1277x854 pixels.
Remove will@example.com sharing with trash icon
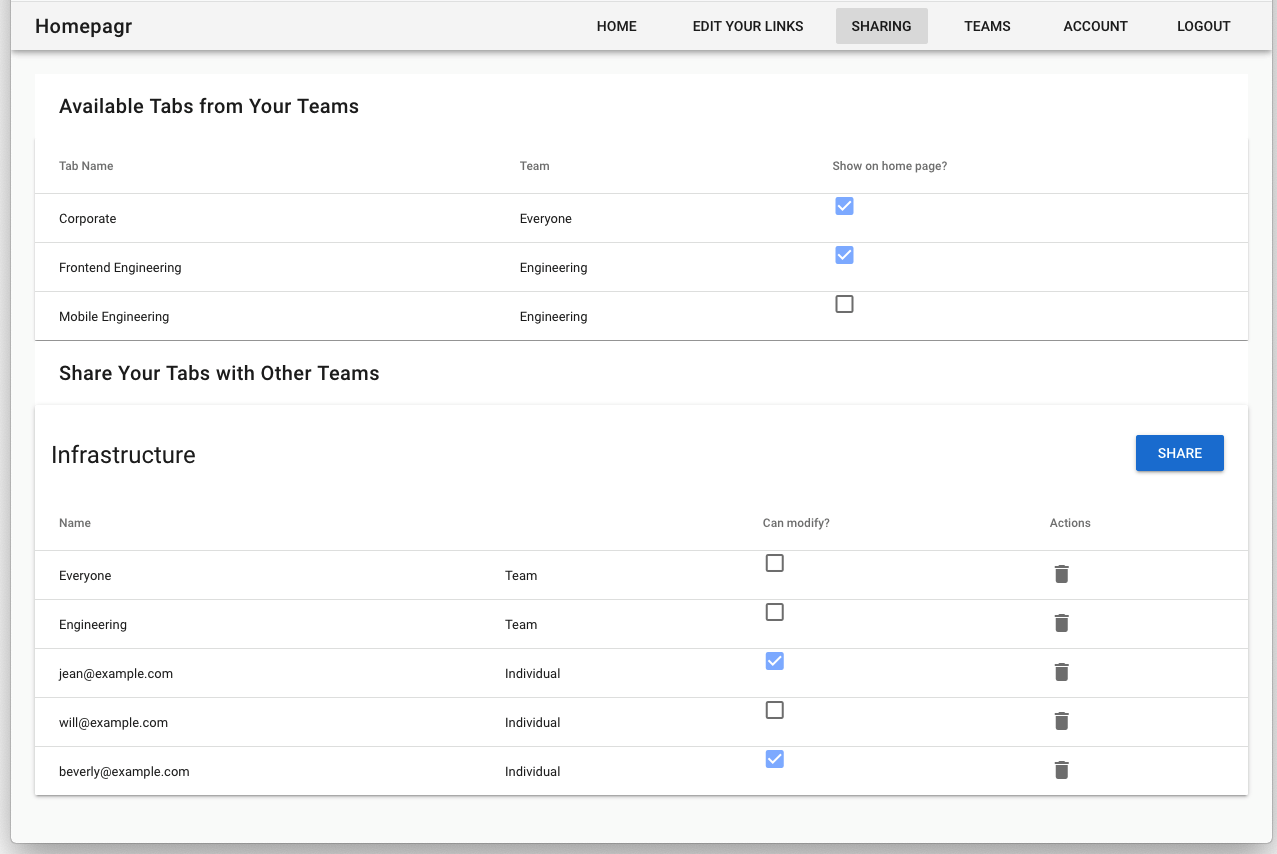[x=1061, y=721]
